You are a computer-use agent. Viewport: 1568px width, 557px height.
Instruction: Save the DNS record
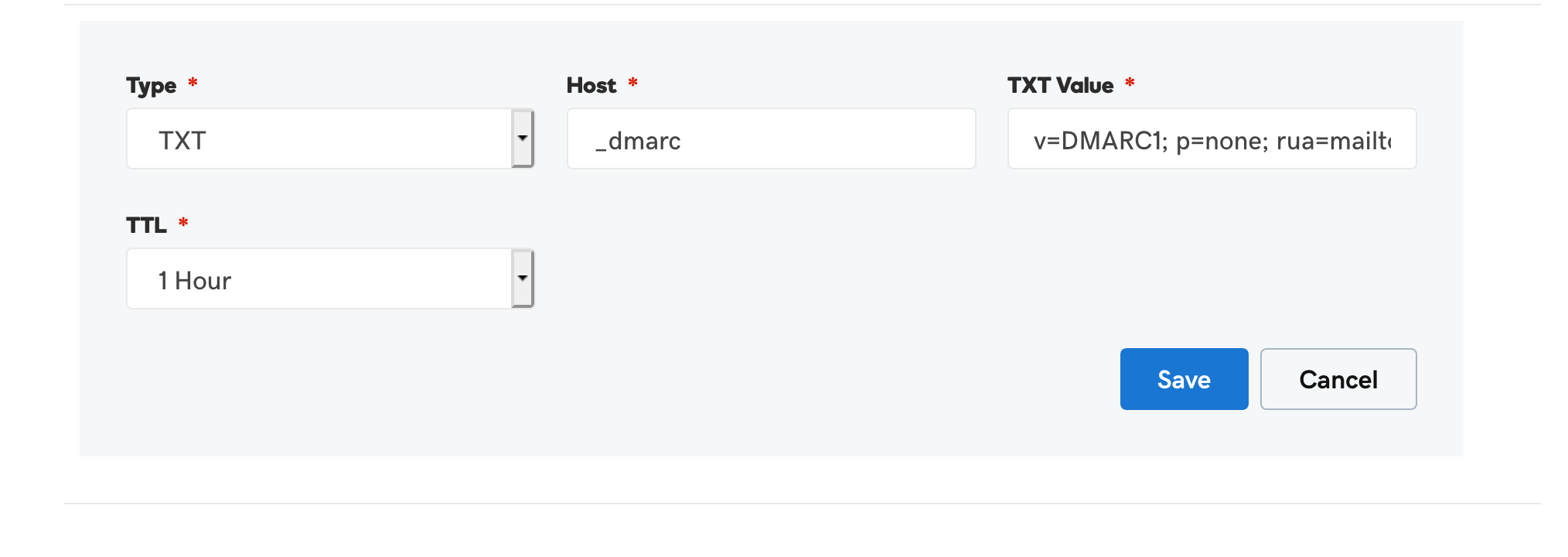(1184, 379)
